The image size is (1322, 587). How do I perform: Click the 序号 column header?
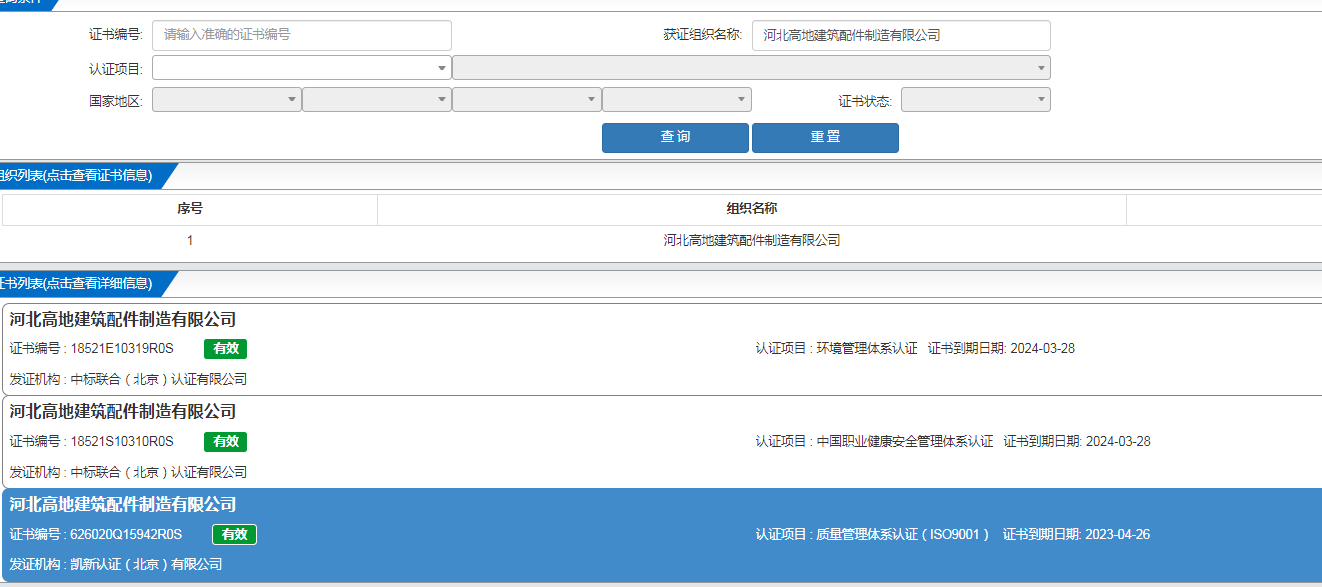(x=190, y=209)
